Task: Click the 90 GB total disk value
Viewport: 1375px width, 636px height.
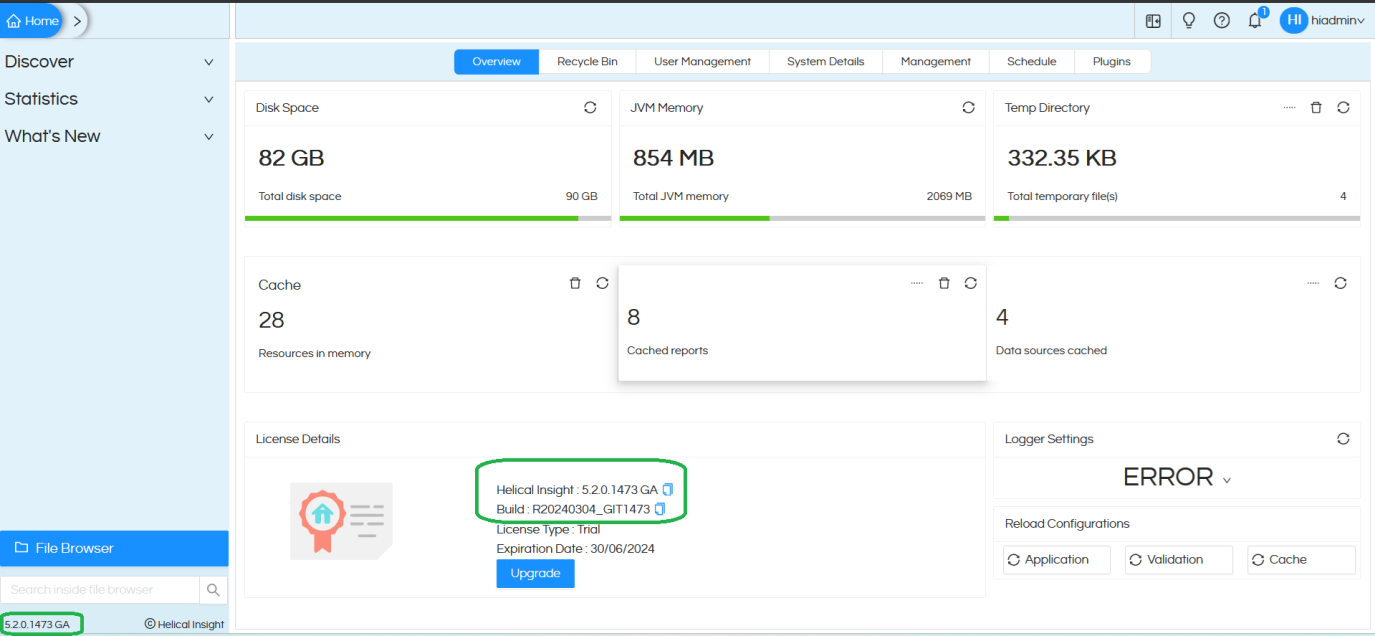Action: [x=581, y=197]
